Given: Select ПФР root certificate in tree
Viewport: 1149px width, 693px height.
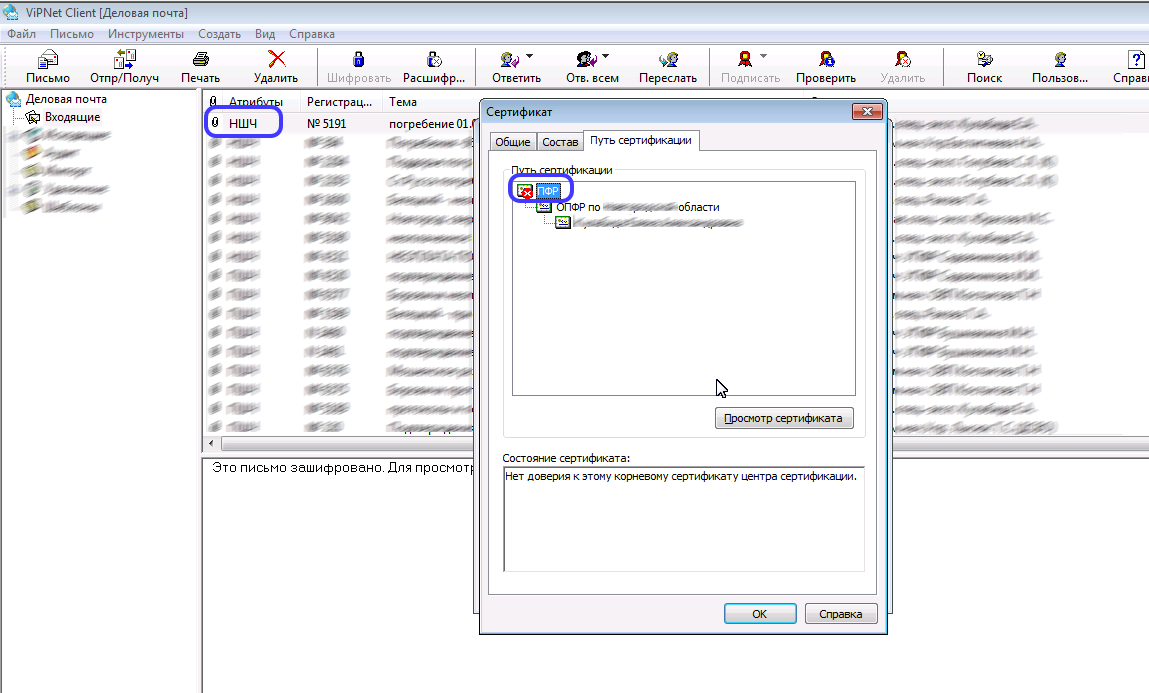Looking at the screenshot, I should pyautogui.click(x=548, y=191).
